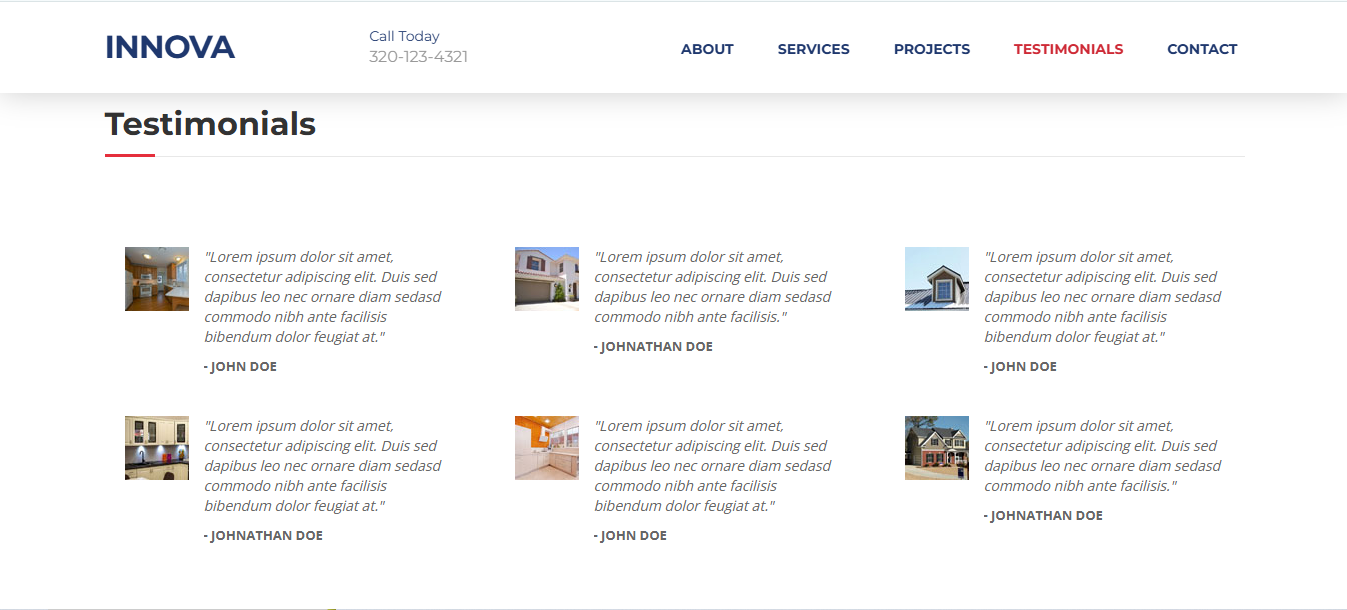Open the wooden kitchen interior thumbnail
The image size is (1347, 610).
pyautogui.click(x=157, y=279)
